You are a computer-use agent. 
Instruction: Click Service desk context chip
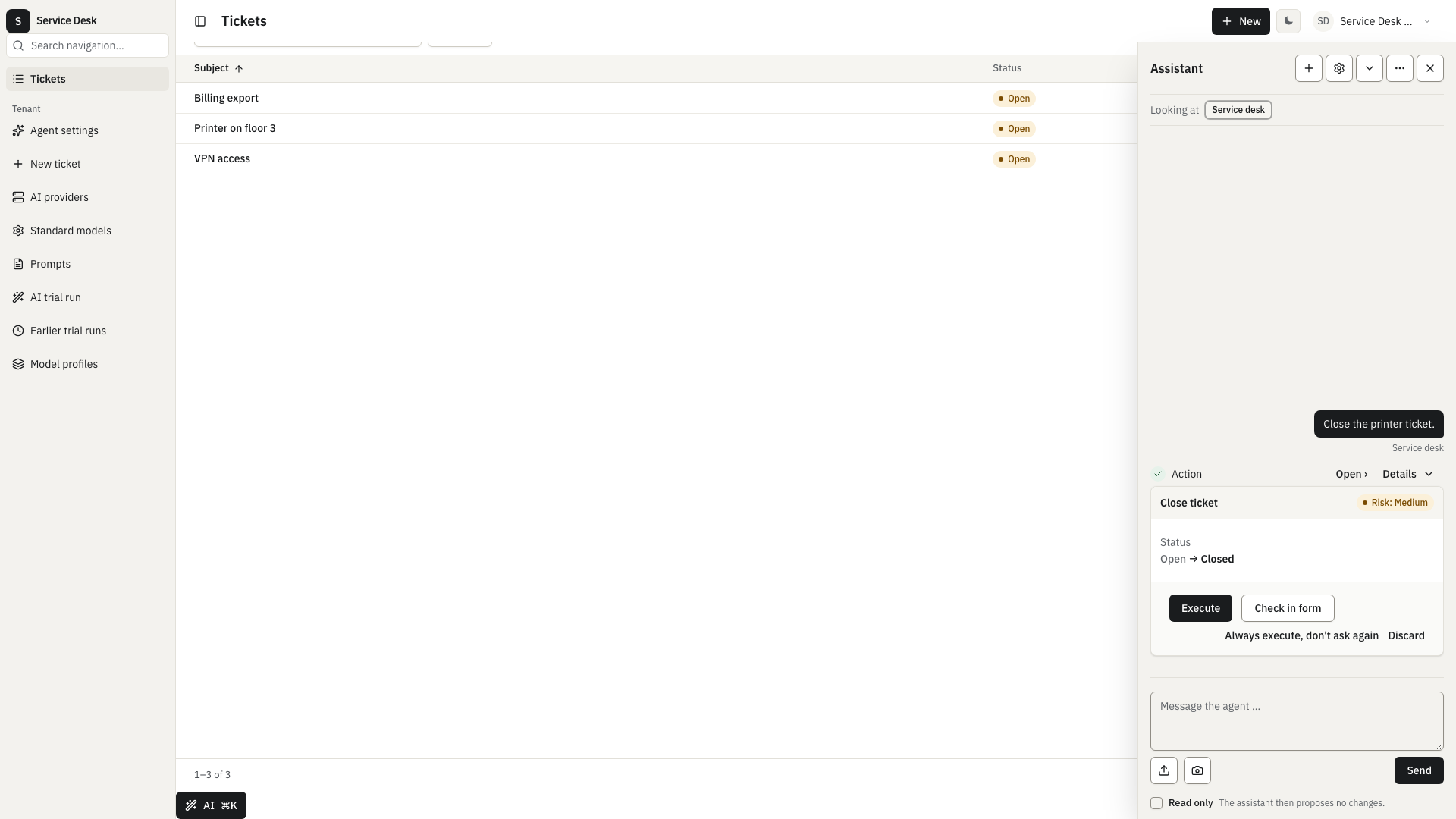[x=1238, y=110]
